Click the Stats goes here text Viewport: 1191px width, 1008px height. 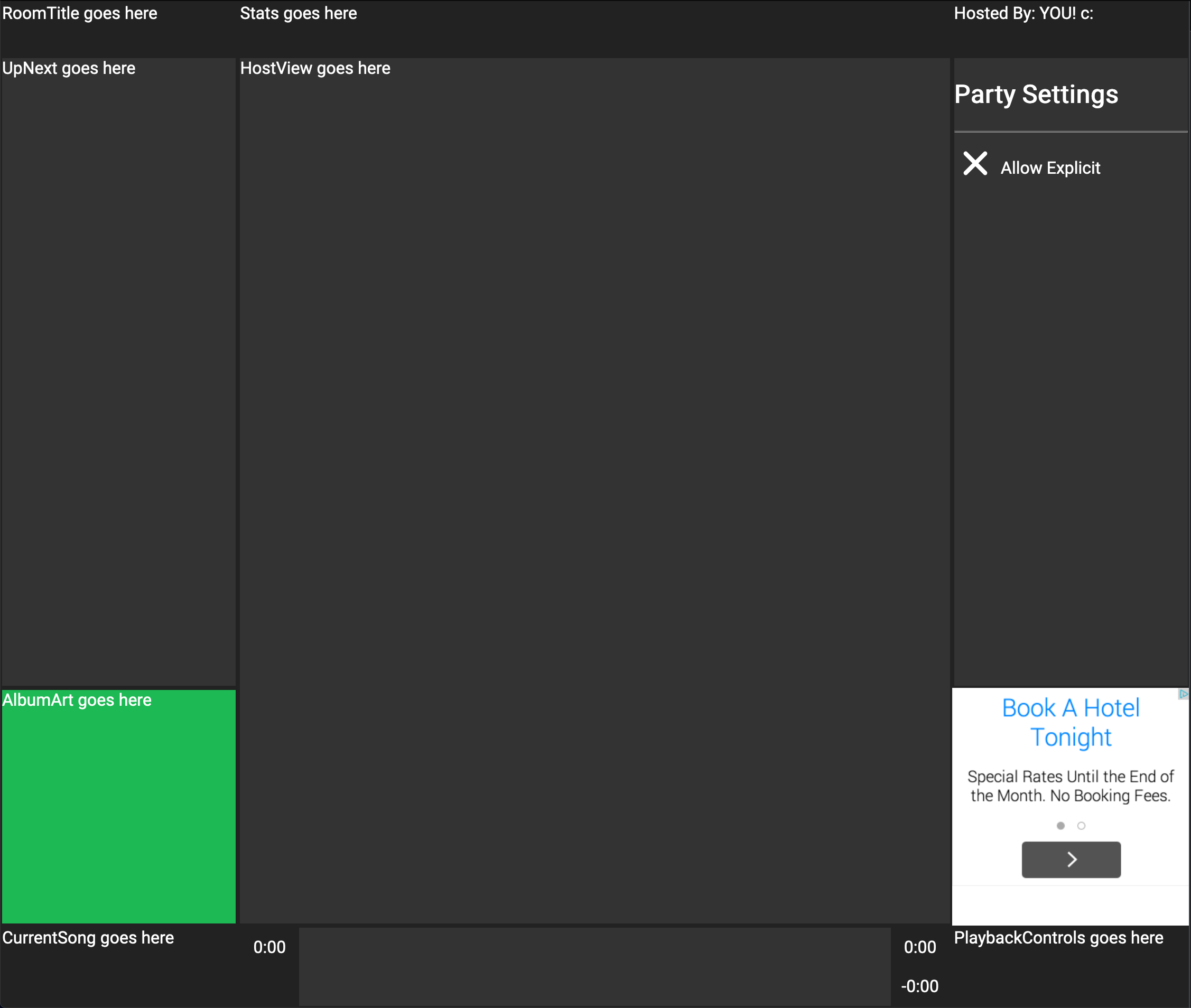(299, 13)
